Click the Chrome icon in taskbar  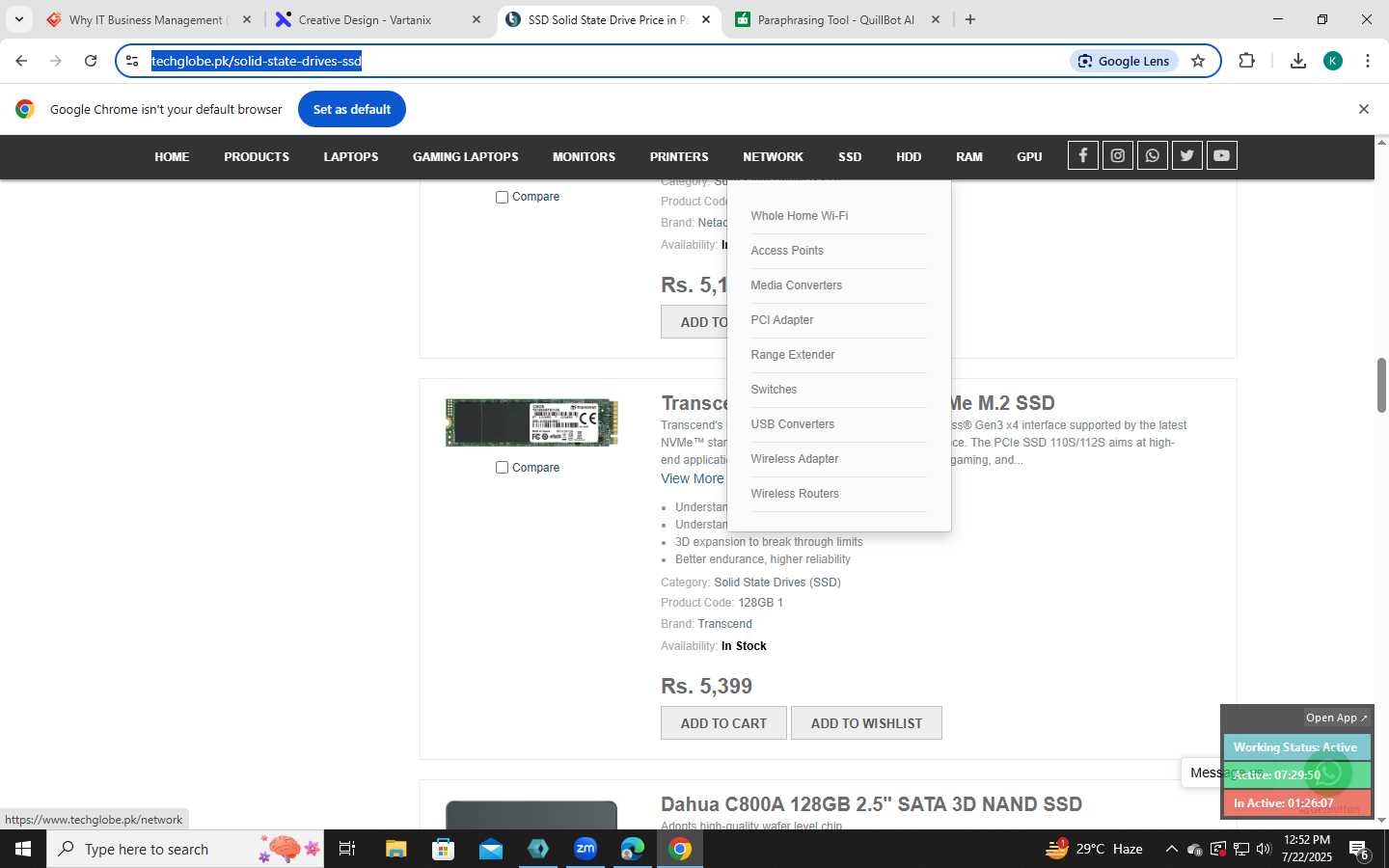click(680, 849)
